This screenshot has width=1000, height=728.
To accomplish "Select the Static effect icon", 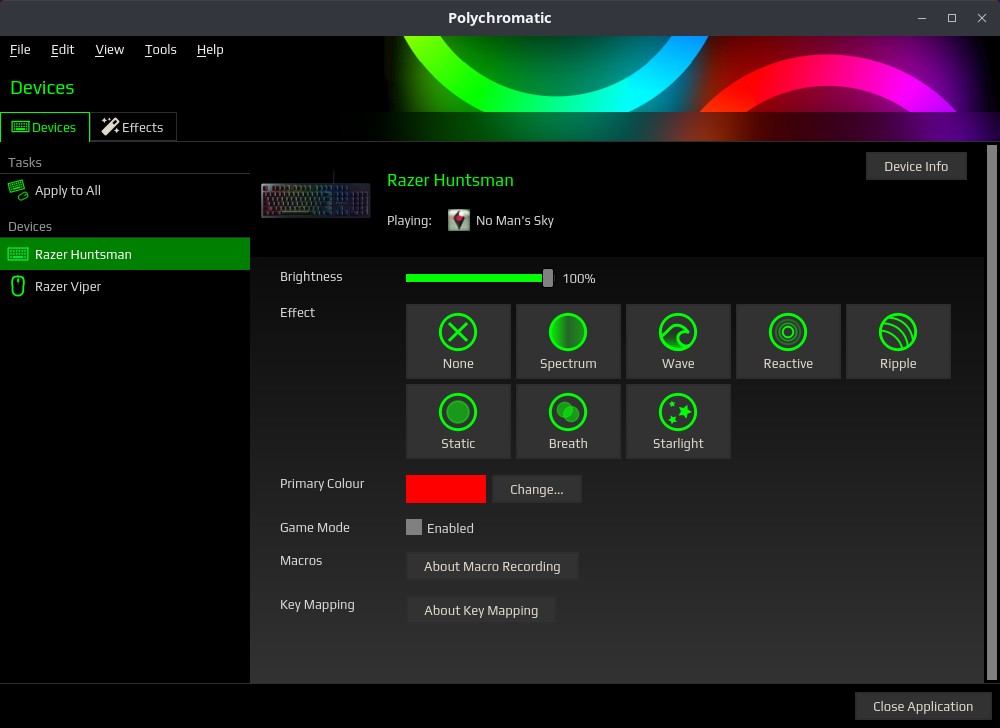I will [x=458, y=421].
